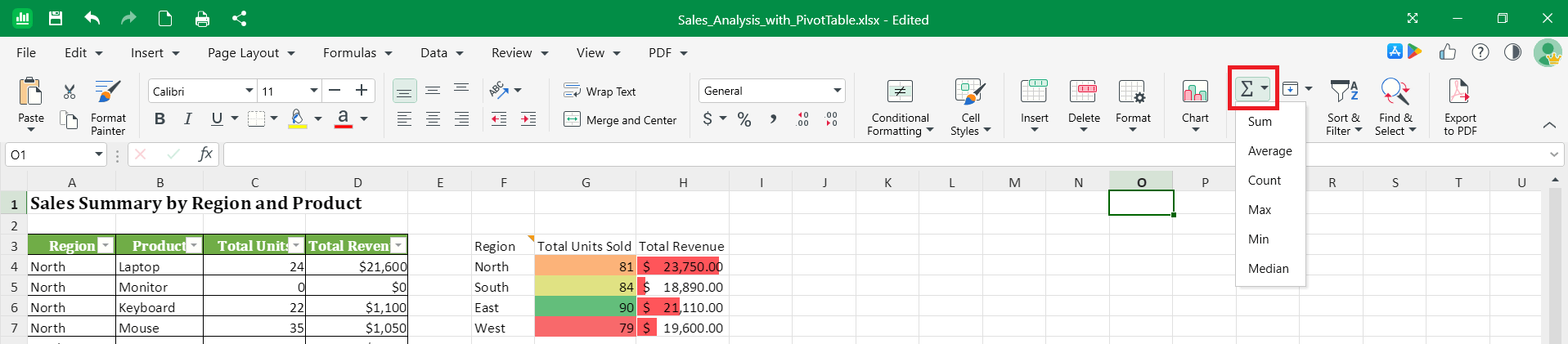The width and height of the screenshot is (1568, 344).
Task: Decrease decimal places
Action: 831,119
